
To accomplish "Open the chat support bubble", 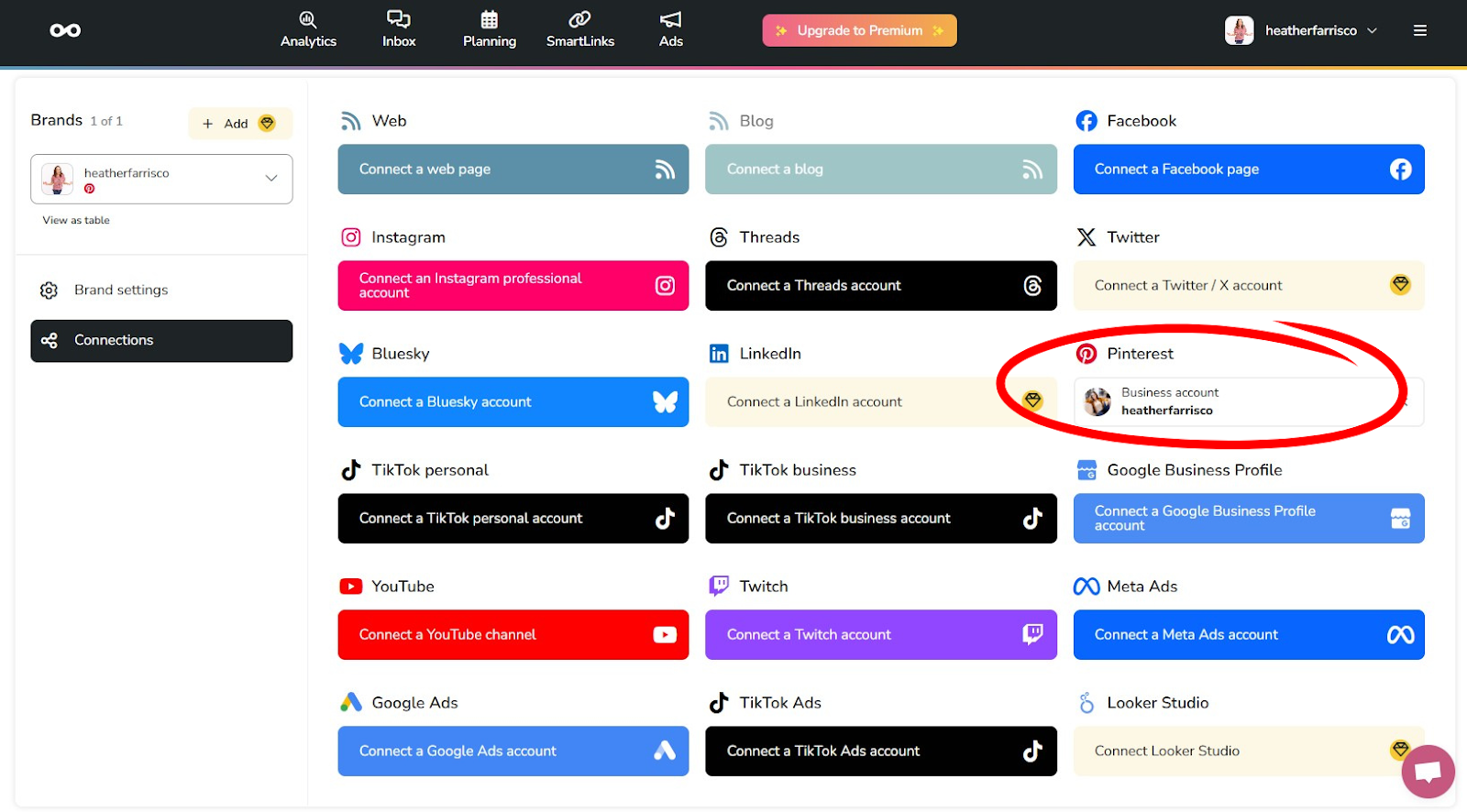I will [x=1428, y=772].
